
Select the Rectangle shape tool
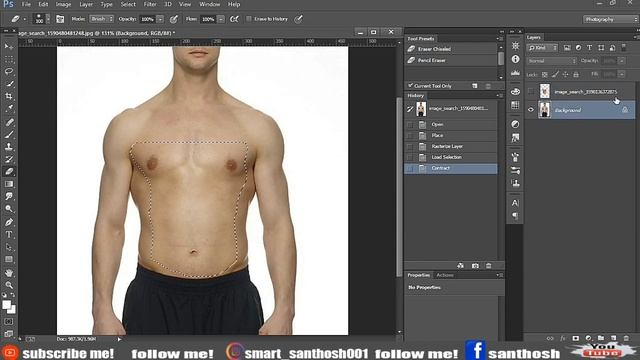tap(9, 260)
